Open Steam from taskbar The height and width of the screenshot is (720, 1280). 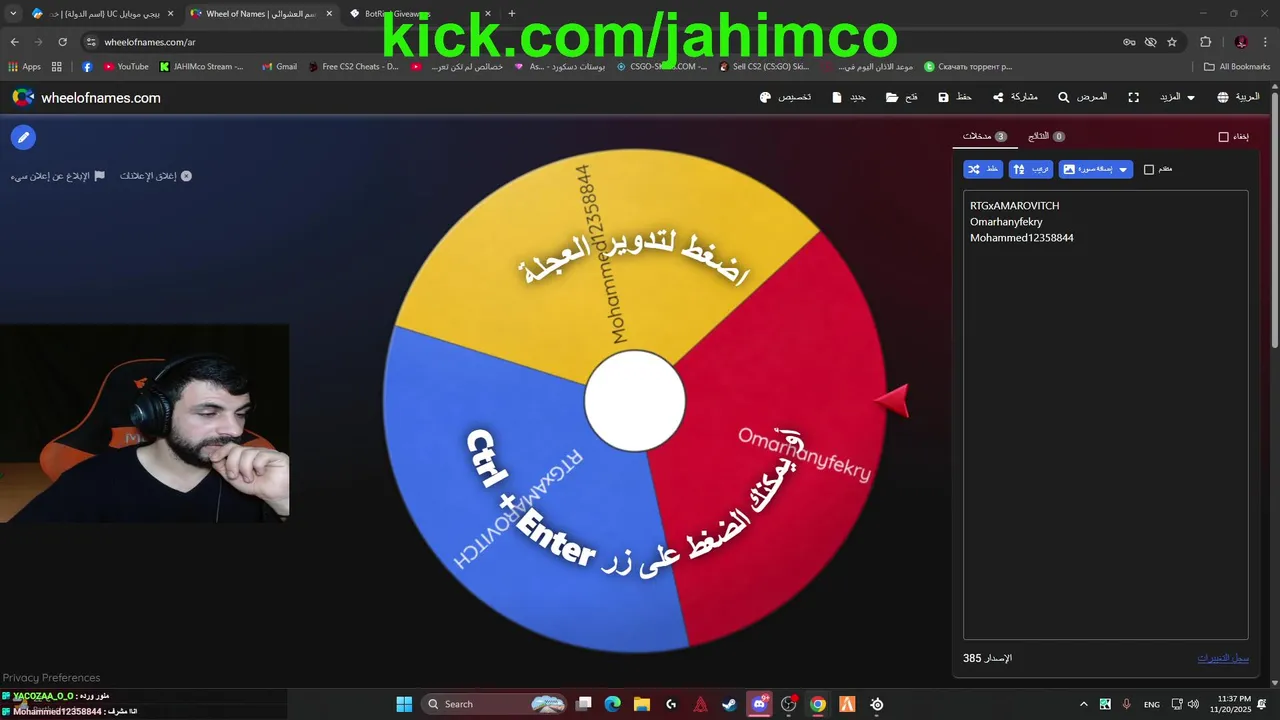730,704
